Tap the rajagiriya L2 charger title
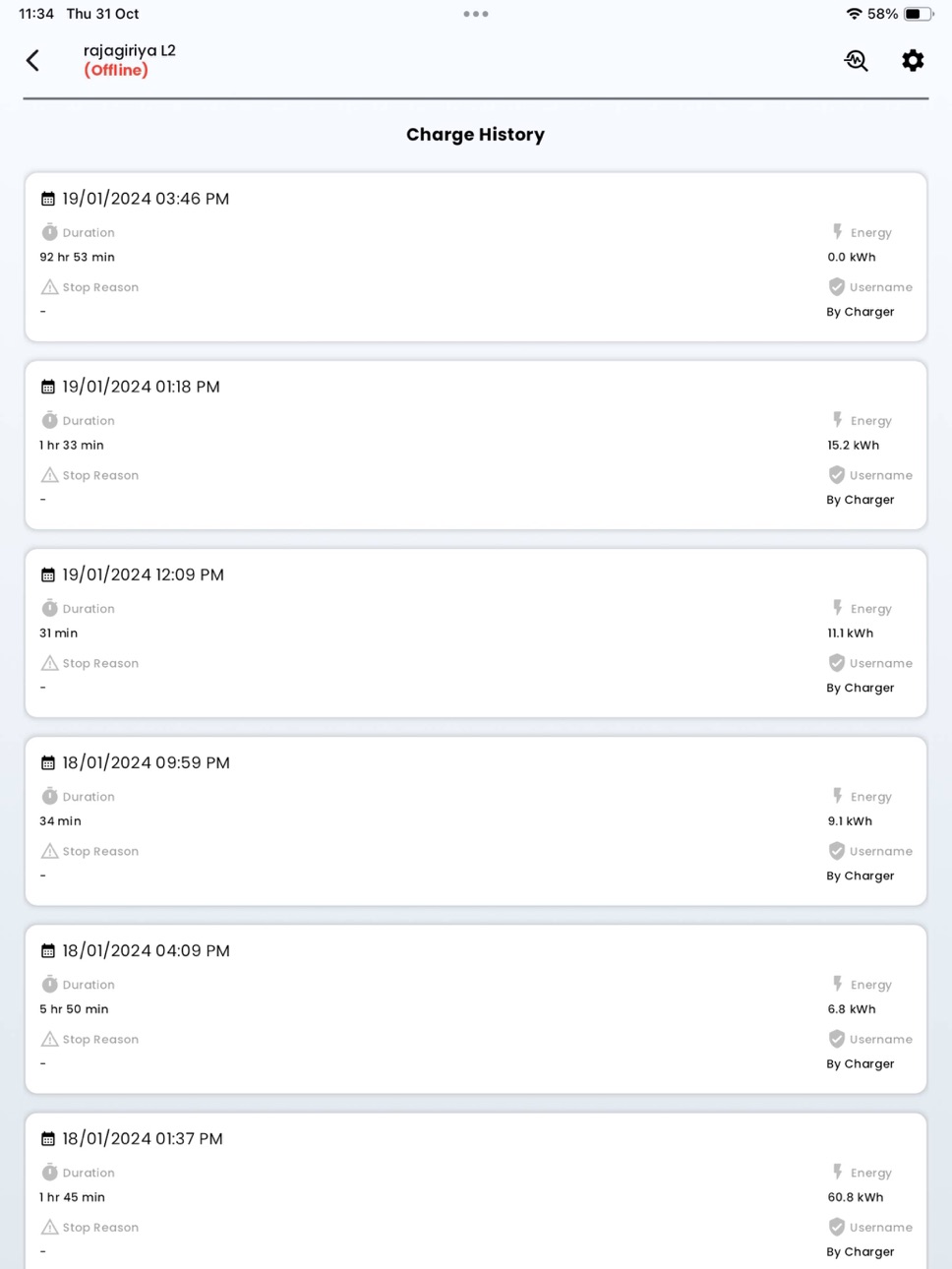The width and height of the screenshot is (952, 1269). [x=130, y=50]
